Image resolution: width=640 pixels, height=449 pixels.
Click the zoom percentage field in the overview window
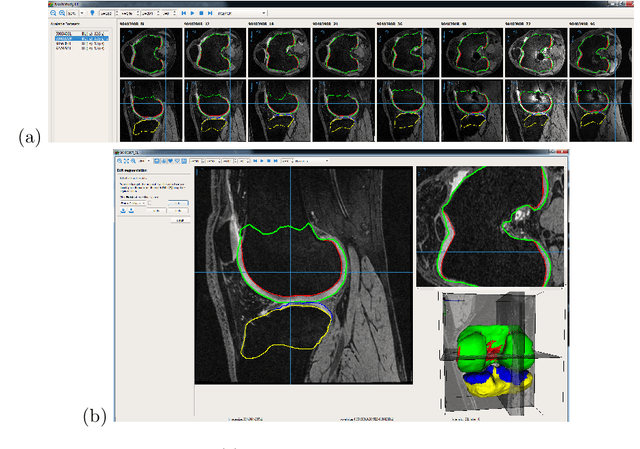[x=72, y=13]
